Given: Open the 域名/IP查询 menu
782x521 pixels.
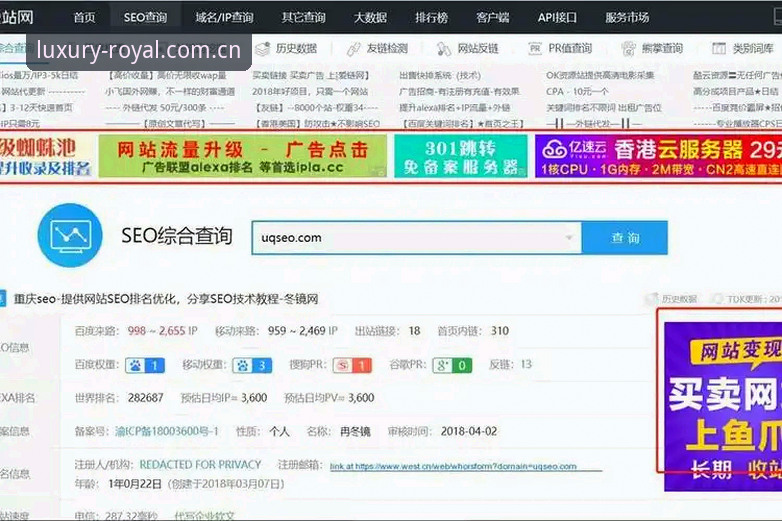Looking at the screenshot, I should (224, 17).
